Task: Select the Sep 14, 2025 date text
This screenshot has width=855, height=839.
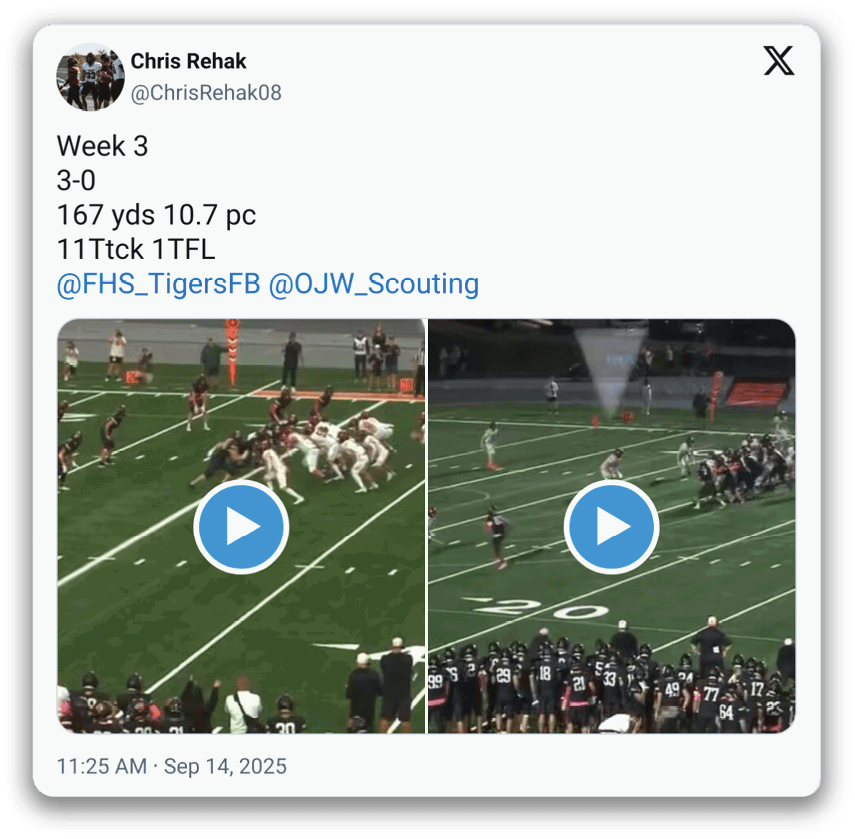Action: tap(225, 766)
